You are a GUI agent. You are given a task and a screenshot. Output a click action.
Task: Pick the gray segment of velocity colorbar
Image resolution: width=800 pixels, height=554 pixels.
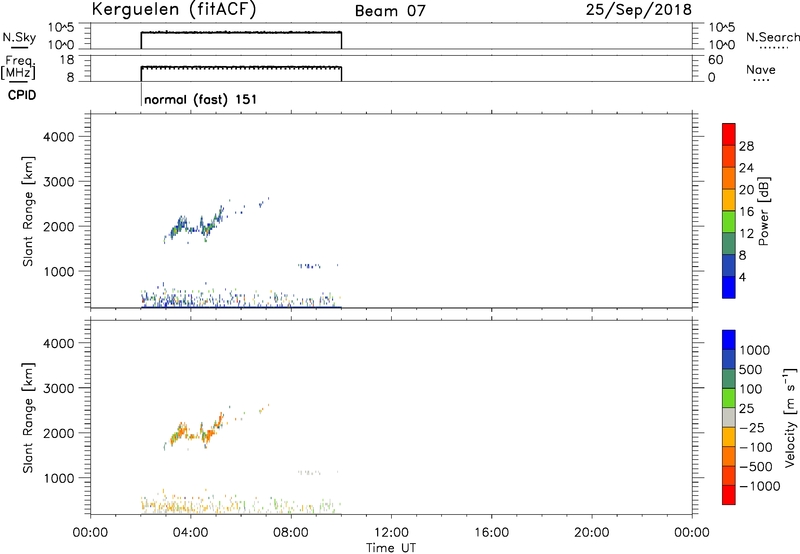(729, 418)
